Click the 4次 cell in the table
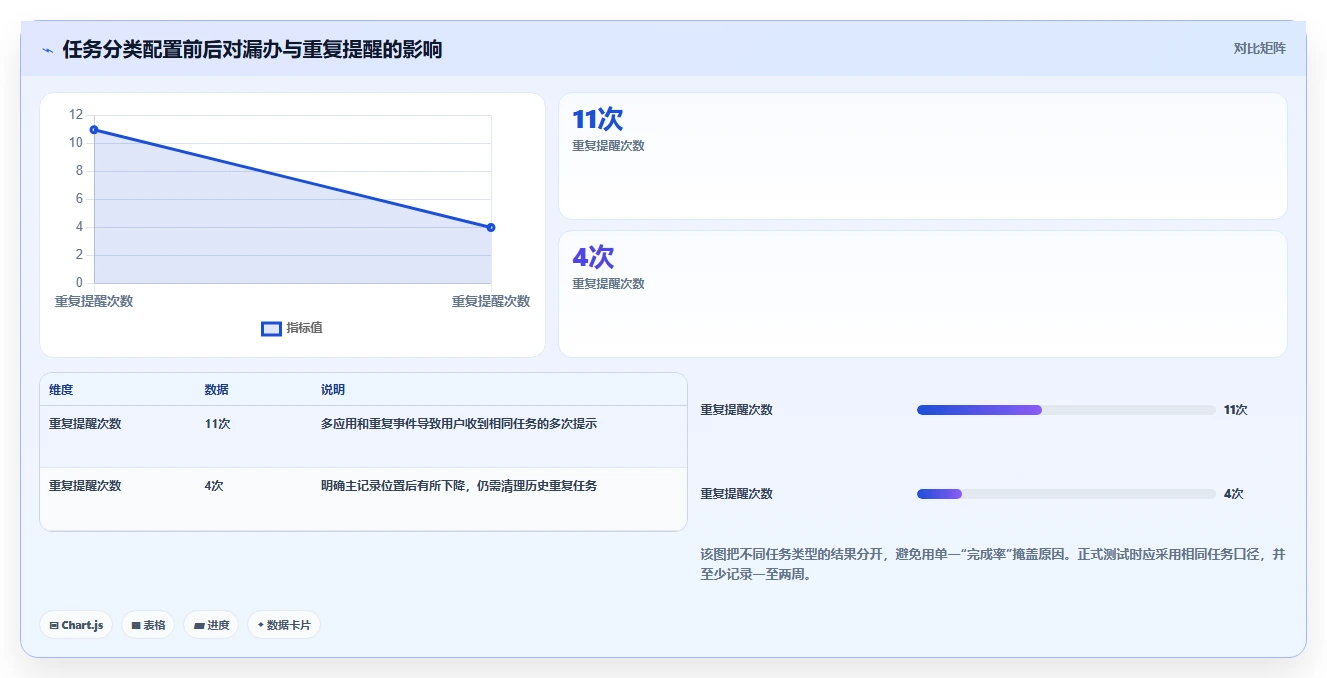This screenshot has width=1327, height=678. coord(214,486)
